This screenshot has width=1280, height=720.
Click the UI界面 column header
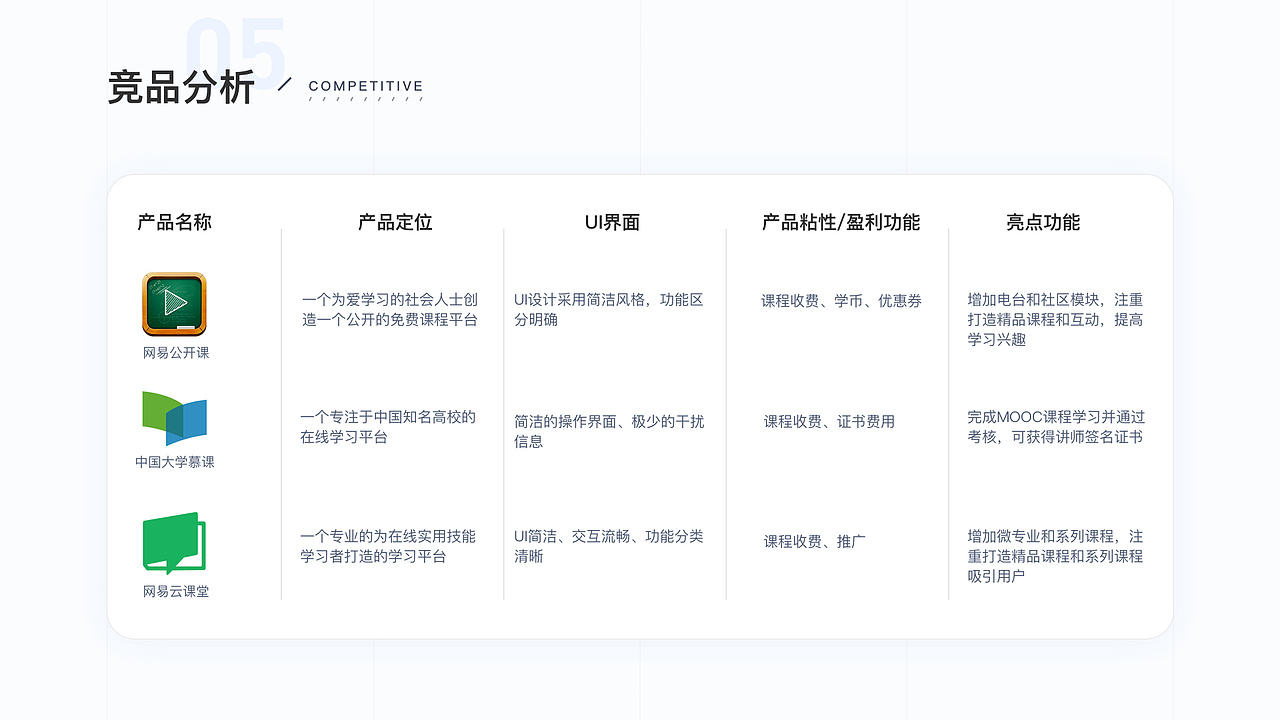click(612, 222)
